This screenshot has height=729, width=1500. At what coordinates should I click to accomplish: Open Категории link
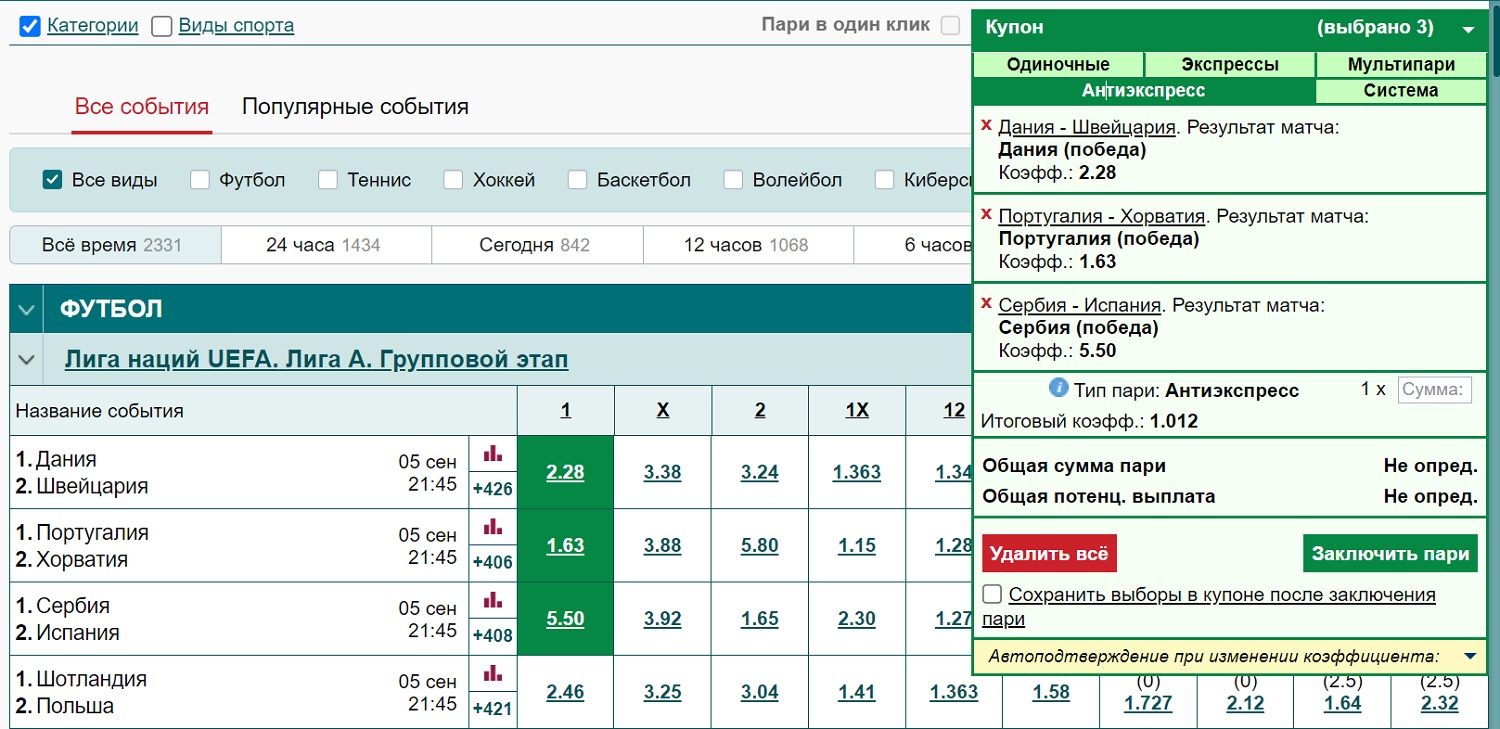pyautogui.click(x=92, y=26)
